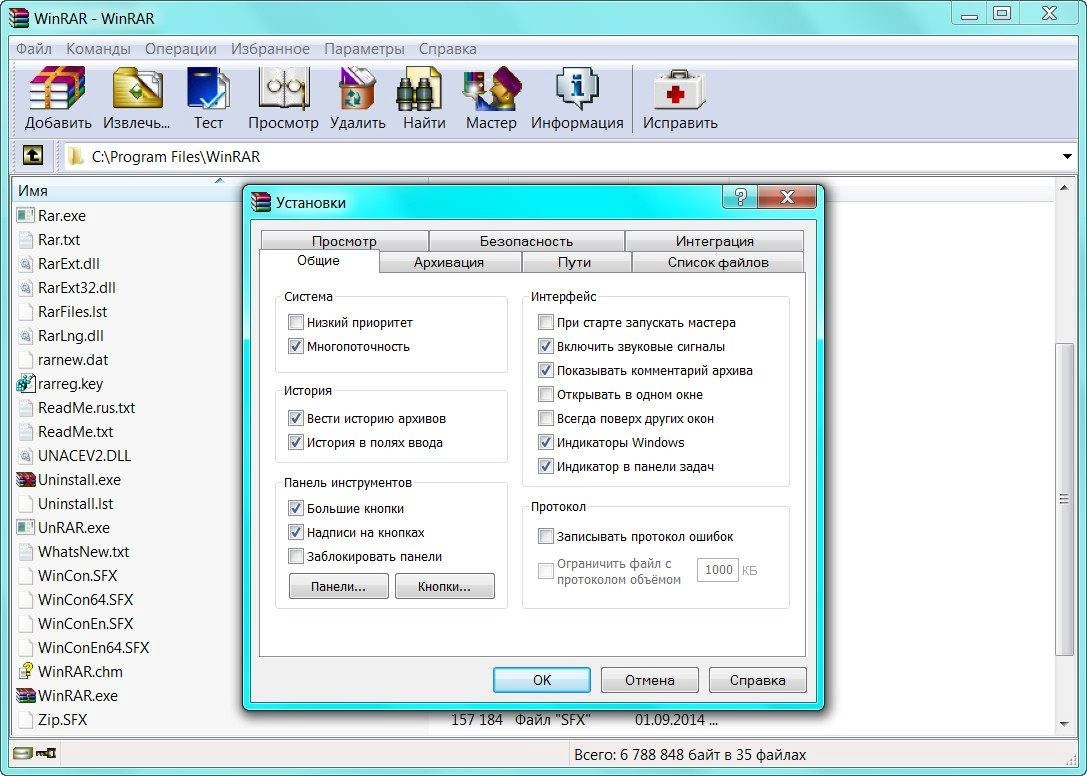Toggle Надписи на кнопках checkbox
This screenshot has height=776, width=1087.
(x=296, y=533)
